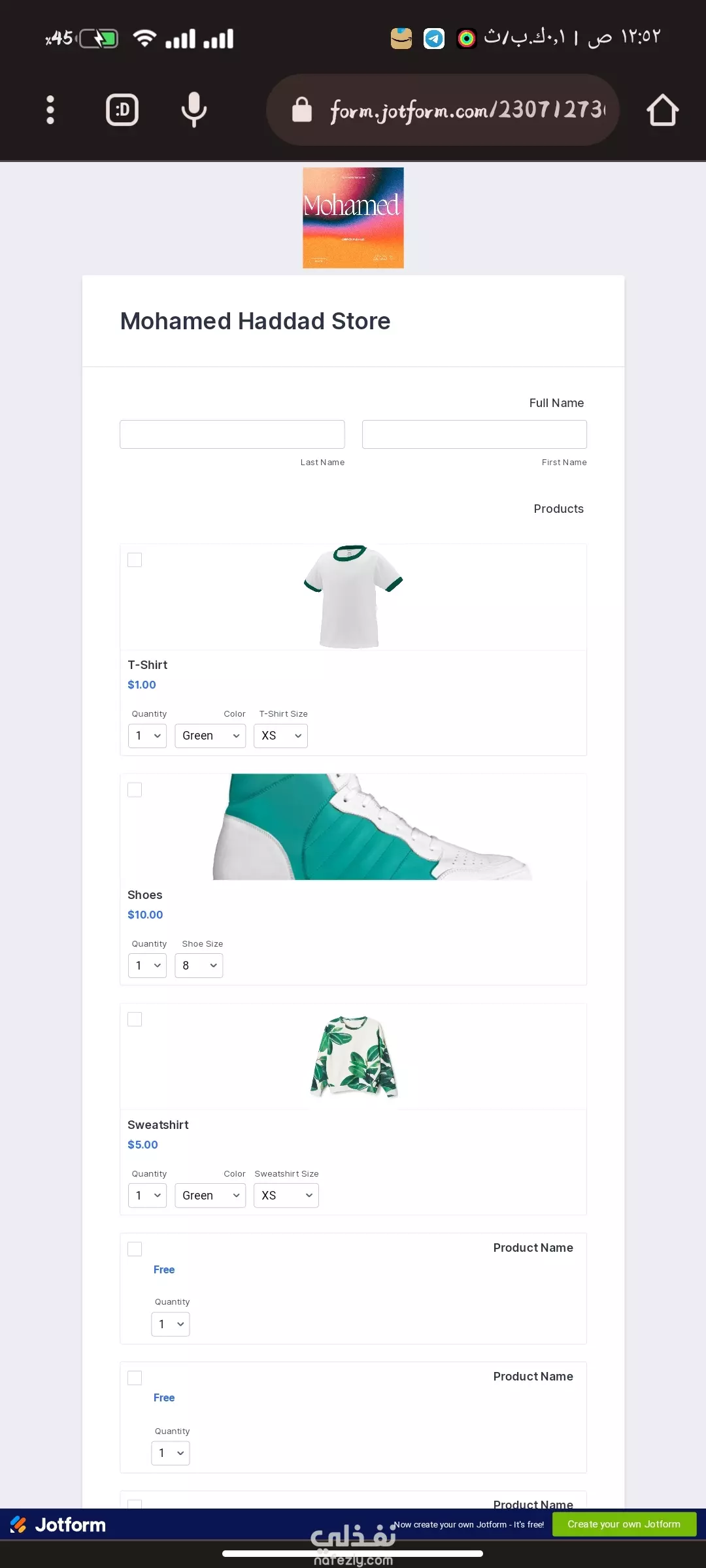Go to the browser home icon
Viewport: 706px width, 1568px height.
click(662, 110)
